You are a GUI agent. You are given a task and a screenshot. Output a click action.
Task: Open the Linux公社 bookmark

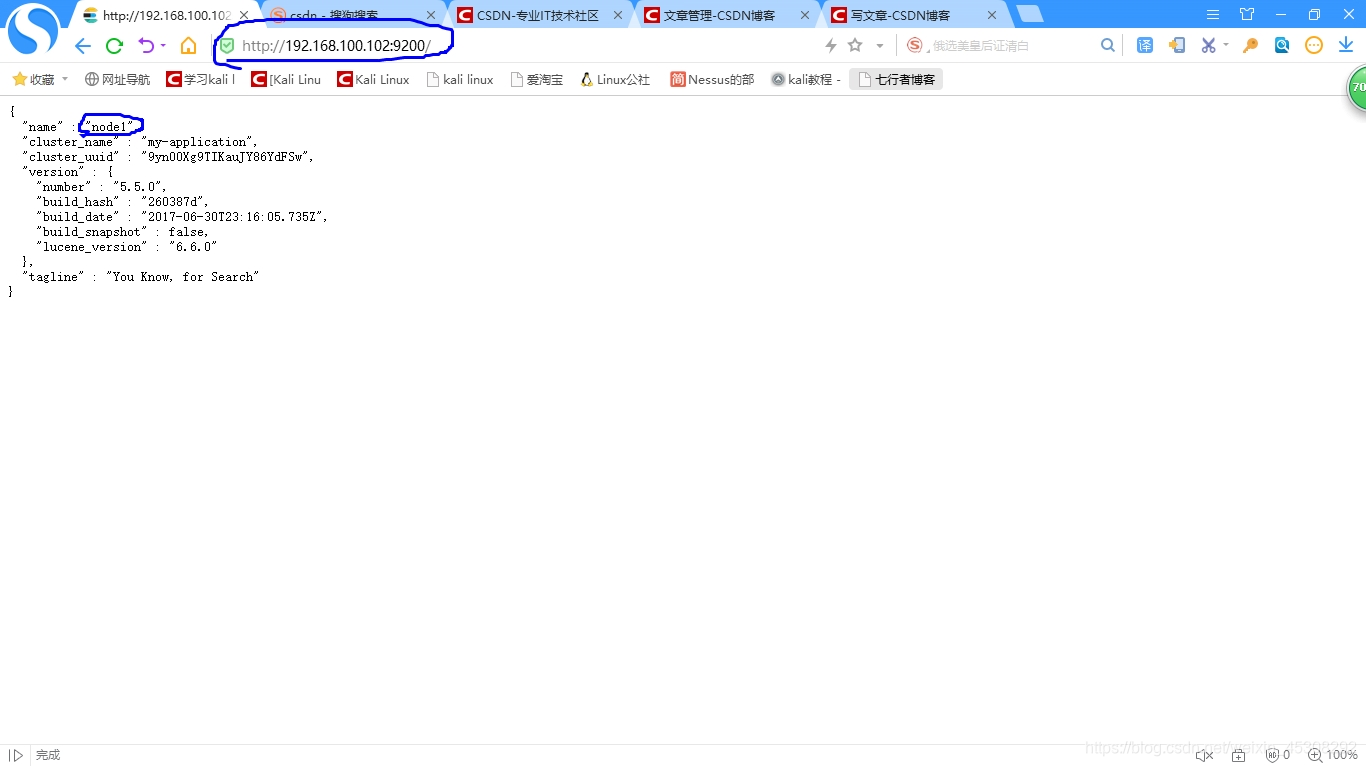click(615, 79)
